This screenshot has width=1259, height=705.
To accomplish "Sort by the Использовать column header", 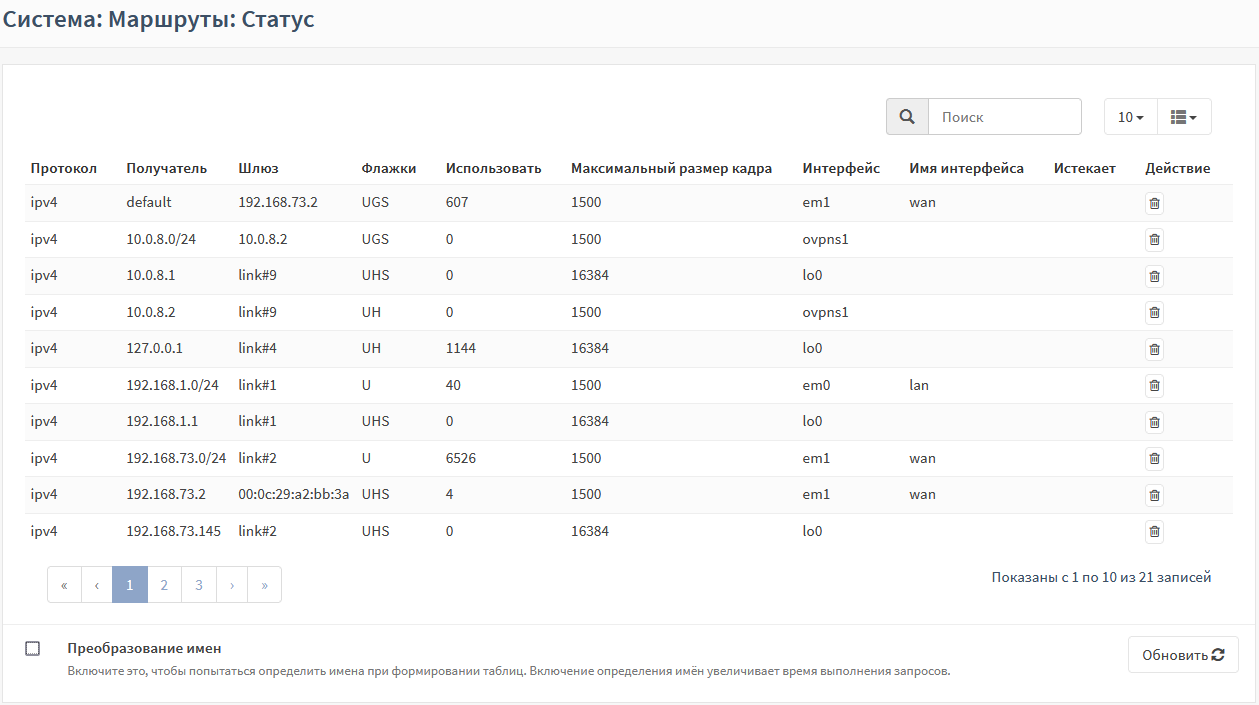I will (x=494, y=168).
